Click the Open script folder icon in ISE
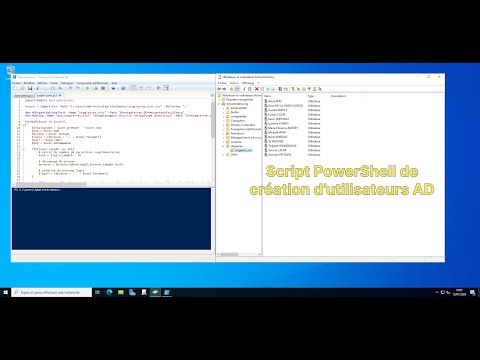 coord(22,88)
